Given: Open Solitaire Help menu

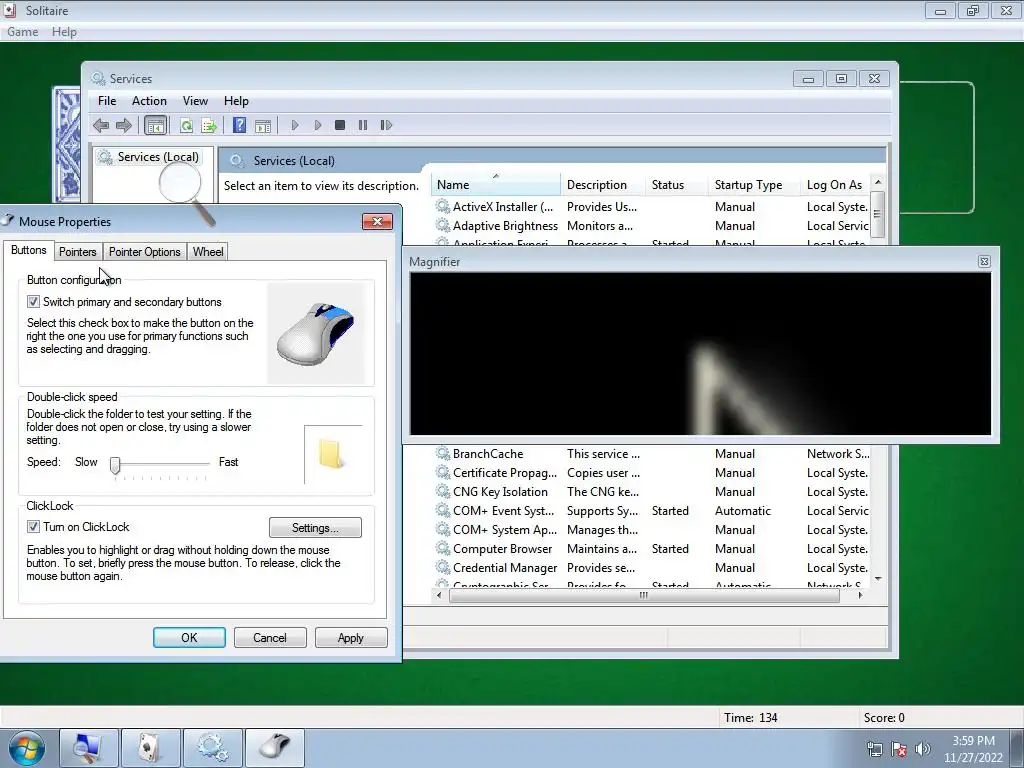Looking at the screenshot, I should pos(64,32).
